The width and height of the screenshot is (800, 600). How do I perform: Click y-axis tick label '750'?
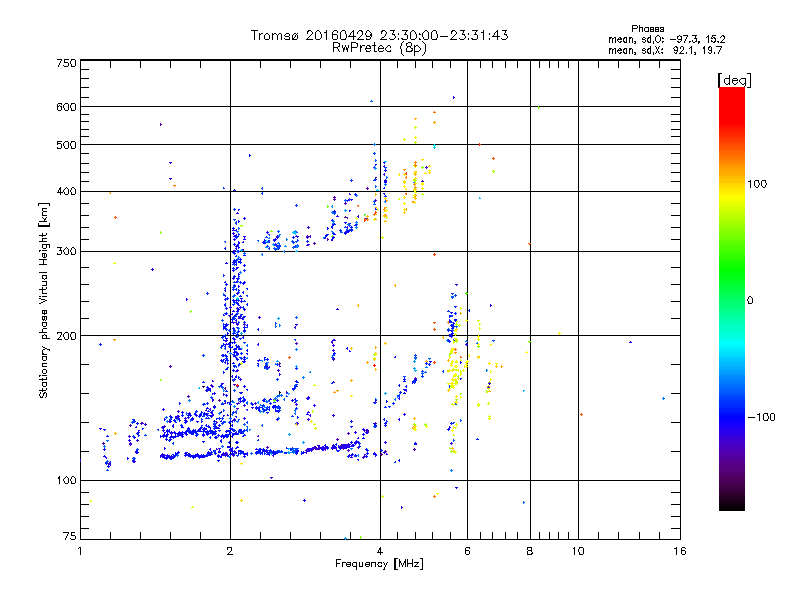click(67, 63)
